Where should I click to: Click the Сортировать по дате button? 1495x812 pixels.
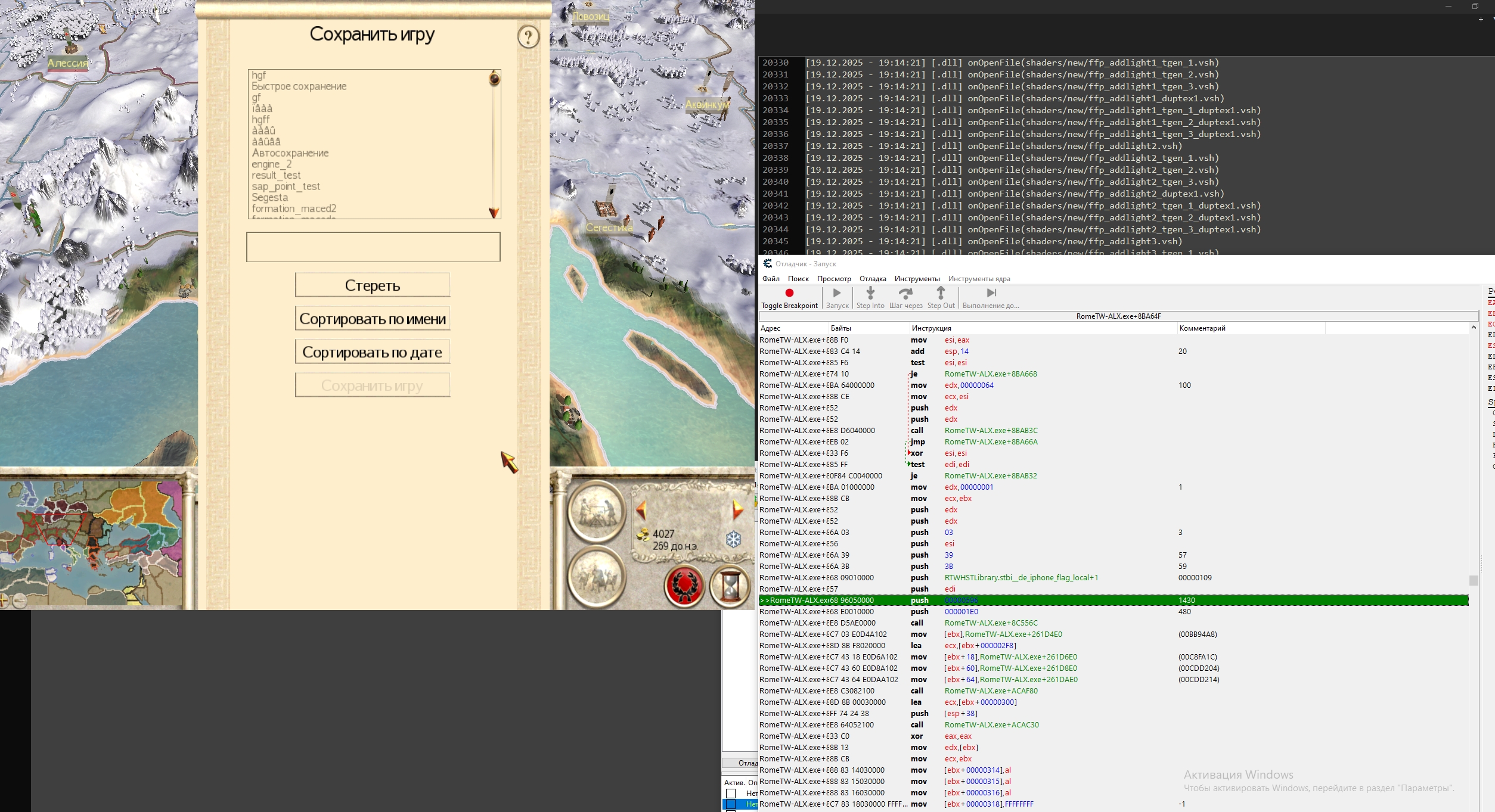click(373, 352)
